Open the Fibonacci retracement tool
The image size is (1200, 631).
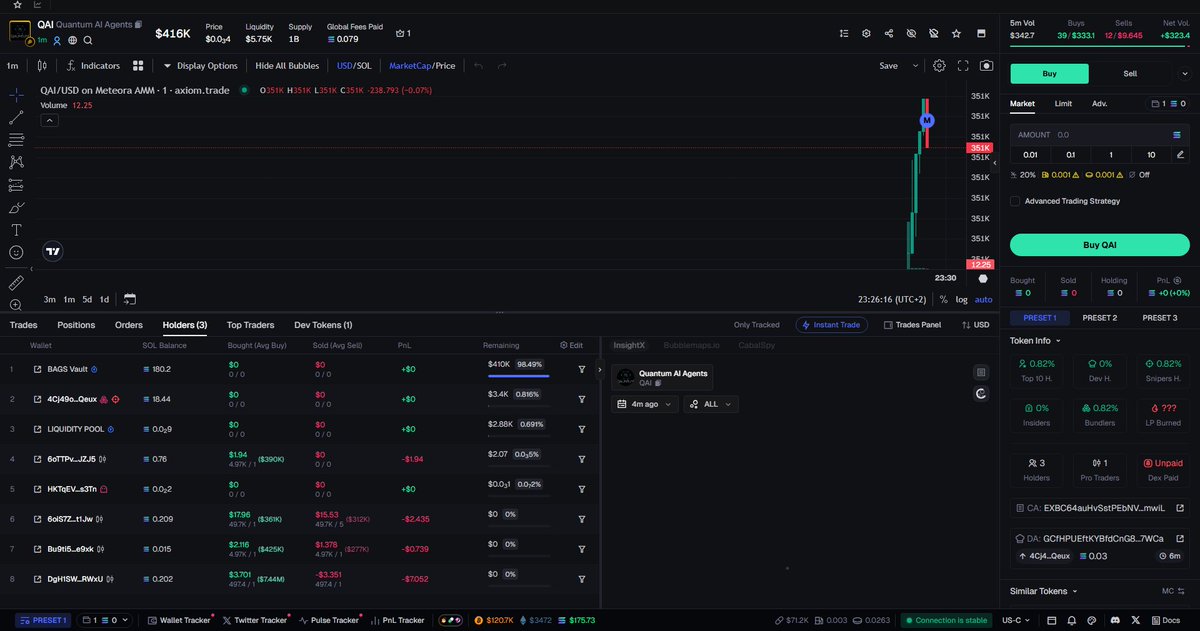(16, 140)
